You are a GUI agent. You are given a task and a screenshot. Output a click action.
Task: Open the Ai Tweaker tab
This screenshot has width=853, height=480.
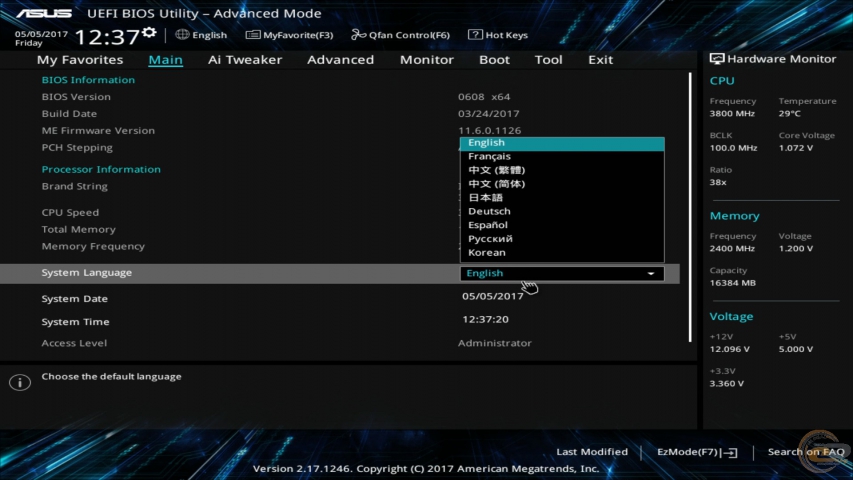click(245, 59)
